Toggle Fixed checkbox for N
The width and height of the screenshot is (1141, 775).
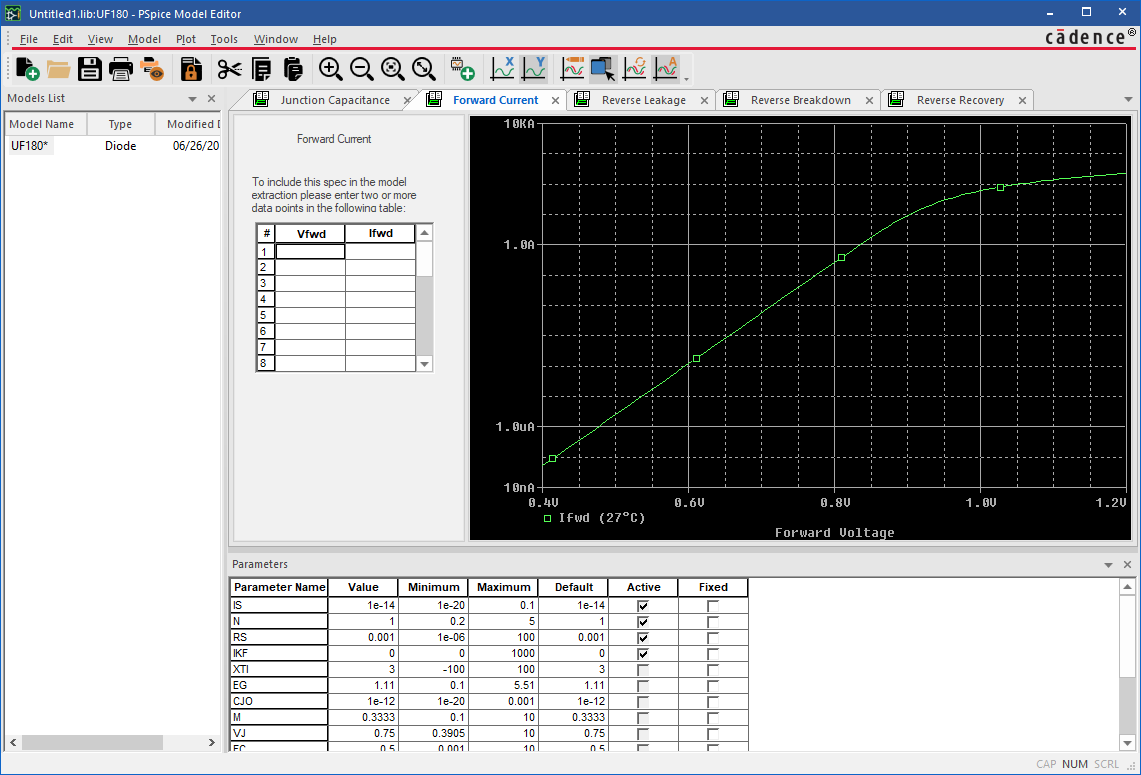712,621
